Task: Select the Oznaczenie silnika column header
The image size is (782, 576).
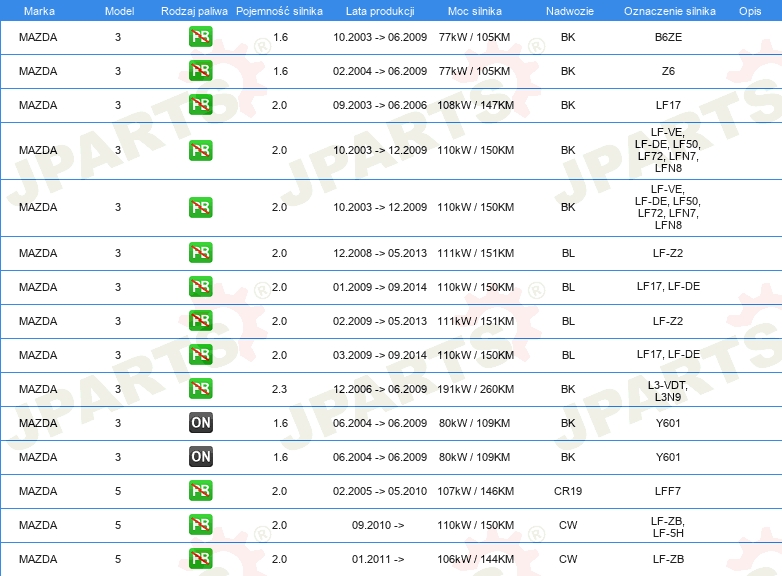Action: pyautogui.click(x=669, y=10)
